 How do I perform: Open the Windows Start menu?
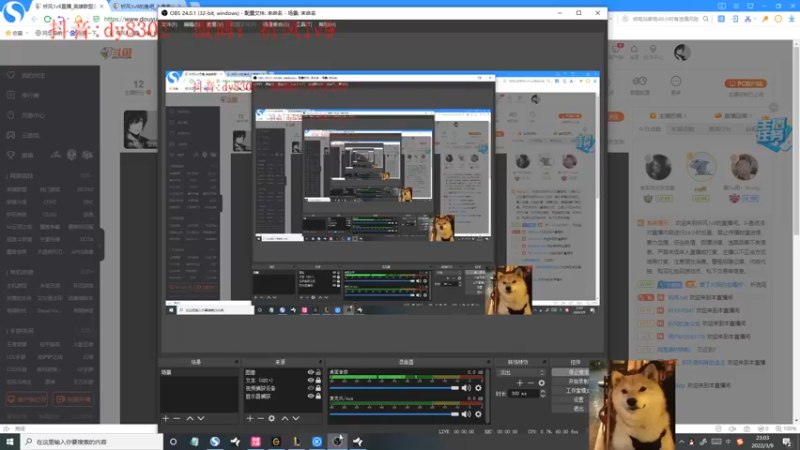pyautogui.click(x=10, y=441)
